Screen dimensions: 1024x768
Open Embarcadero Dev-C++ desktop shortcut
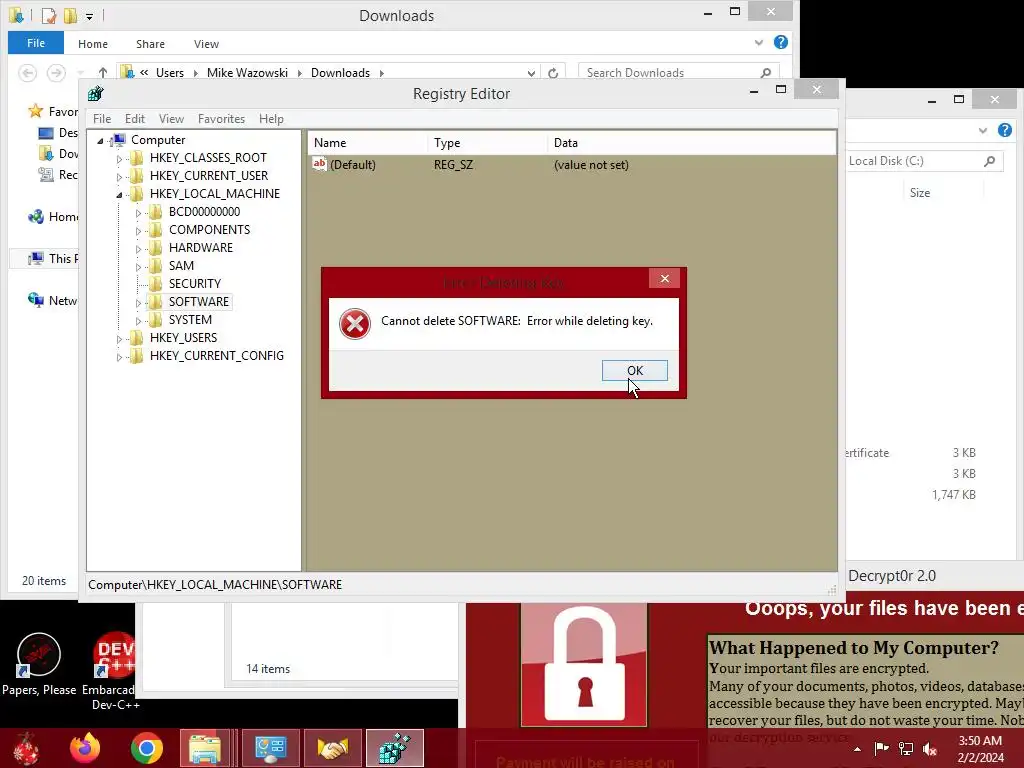pyautogui.click(x=110, y=670)
